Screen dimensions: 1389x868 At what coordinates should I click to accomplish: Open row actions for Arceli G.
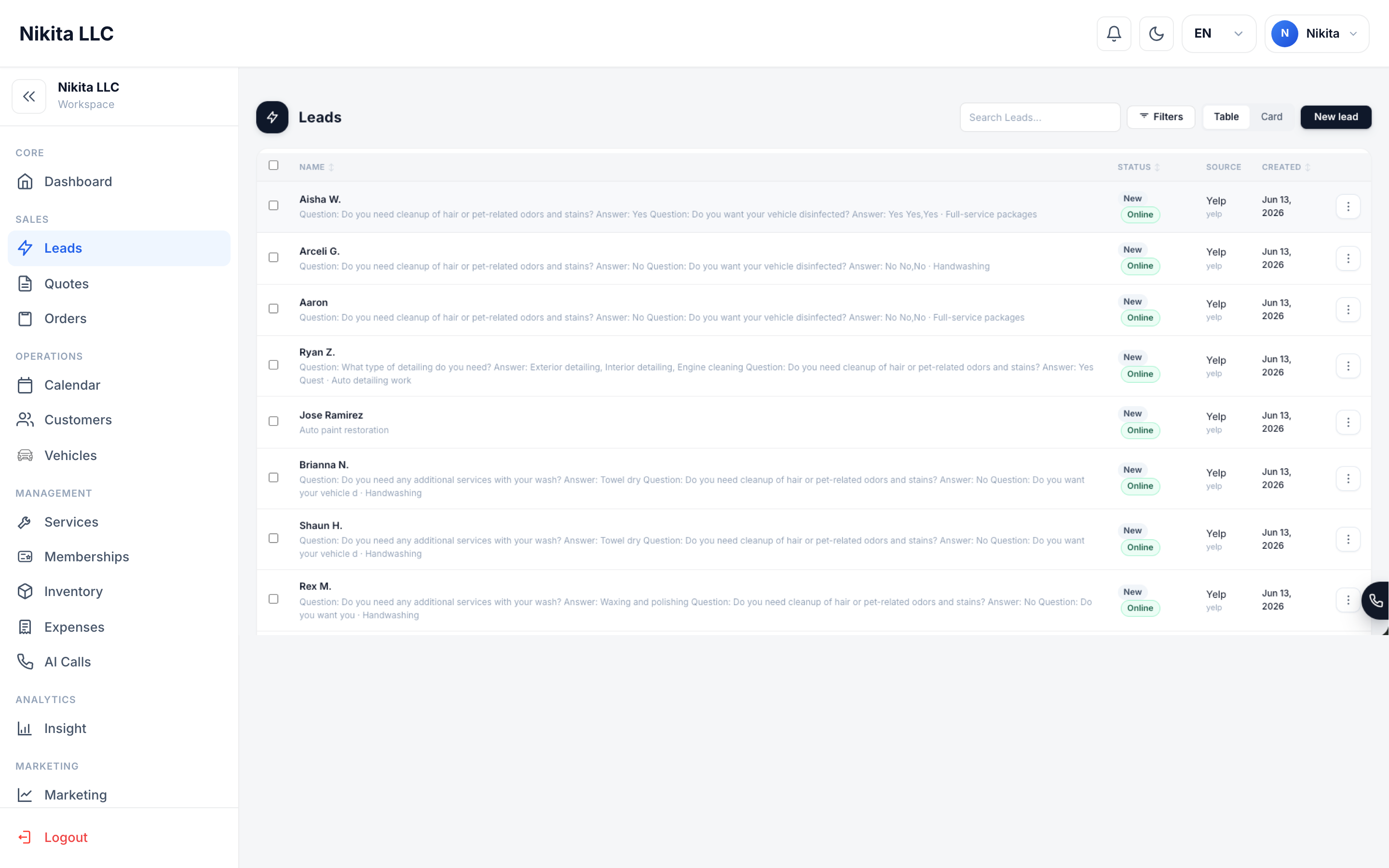coord(1348,258)
